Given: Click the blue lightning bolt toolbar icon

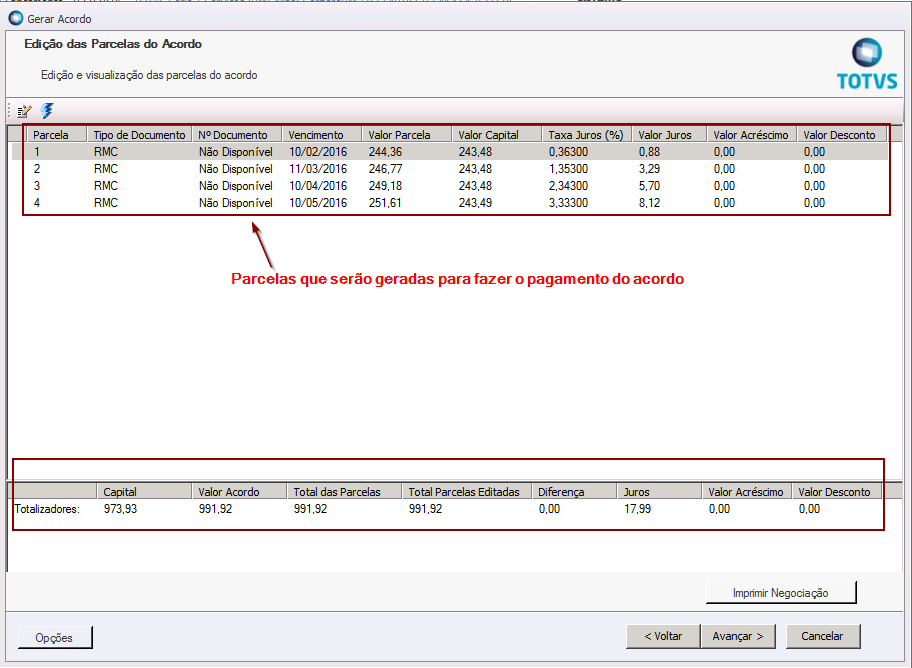Looking at the screenshot, I should (x=47, y=112).
